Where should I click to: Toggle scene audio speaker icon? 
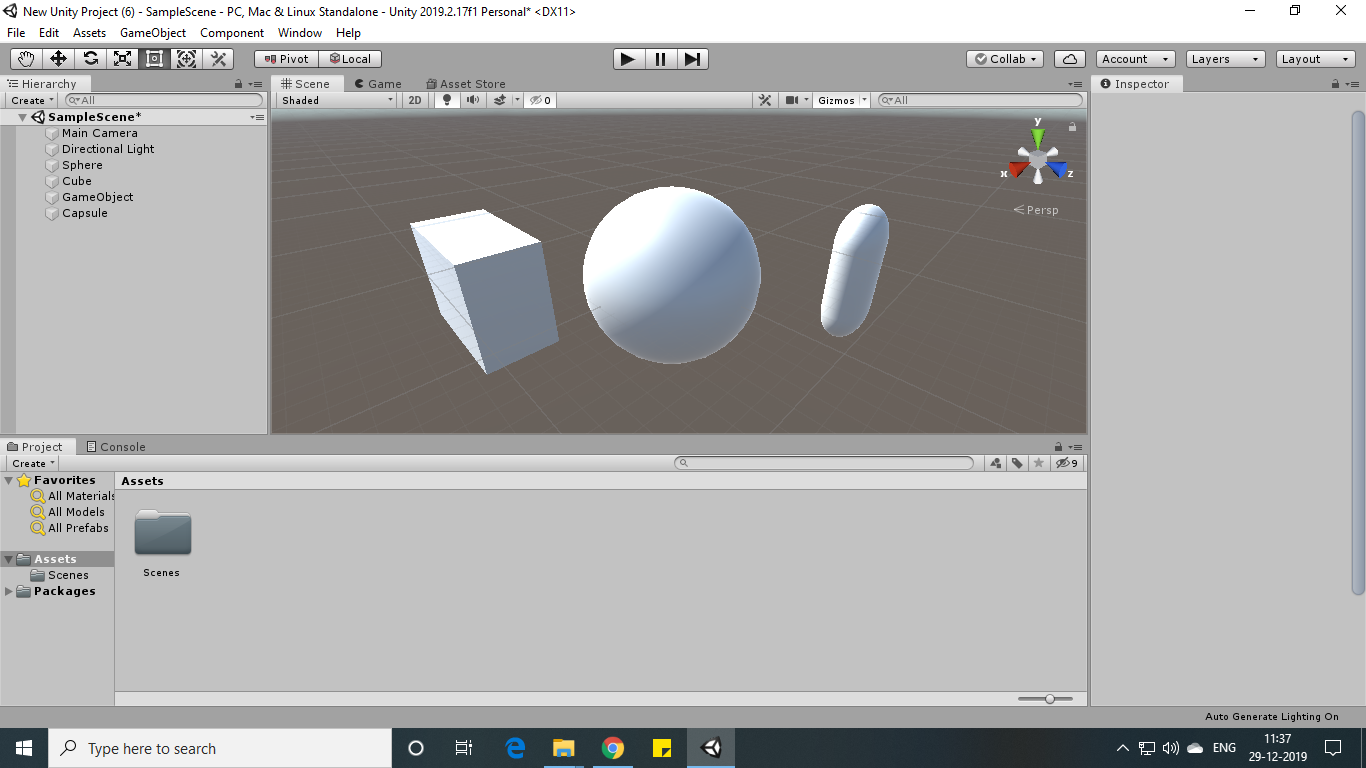472,100
